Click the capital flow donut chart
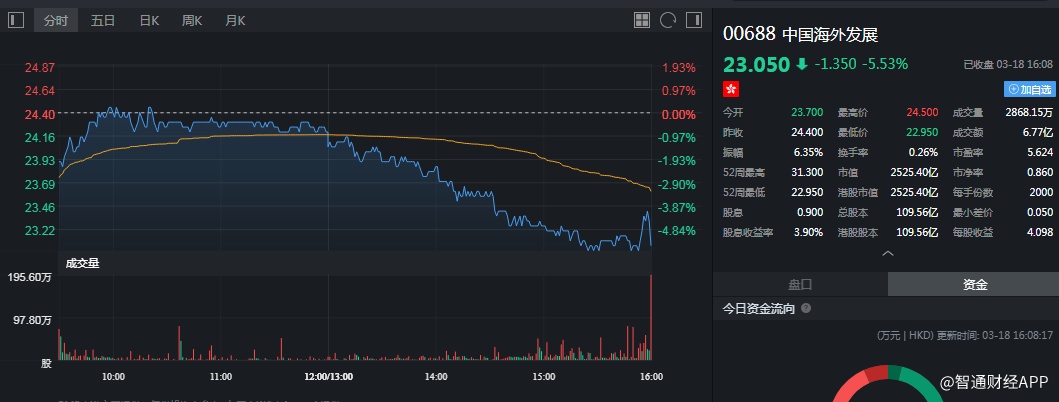The height and width of the screenshot is (402, 1059). pos(885,385)
